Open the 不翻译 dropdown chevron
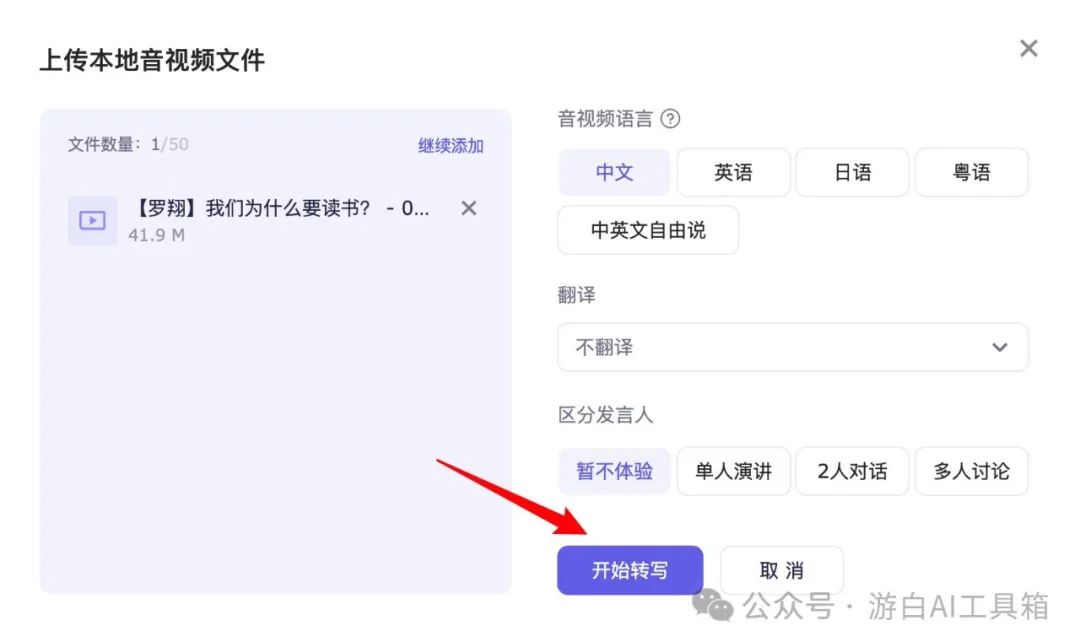The height and width of the screenshot is (642, 1080). point(999,347)
